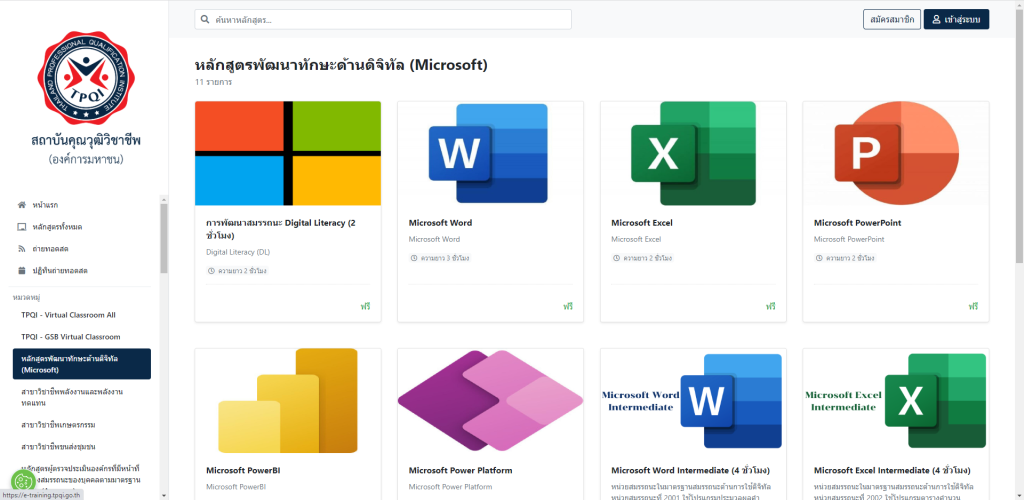Click the สมัครสมาชิก register button
Image resolution: width=1024 pixels, height=500 pixels.
pyautogui.click(x=892, y=20)
